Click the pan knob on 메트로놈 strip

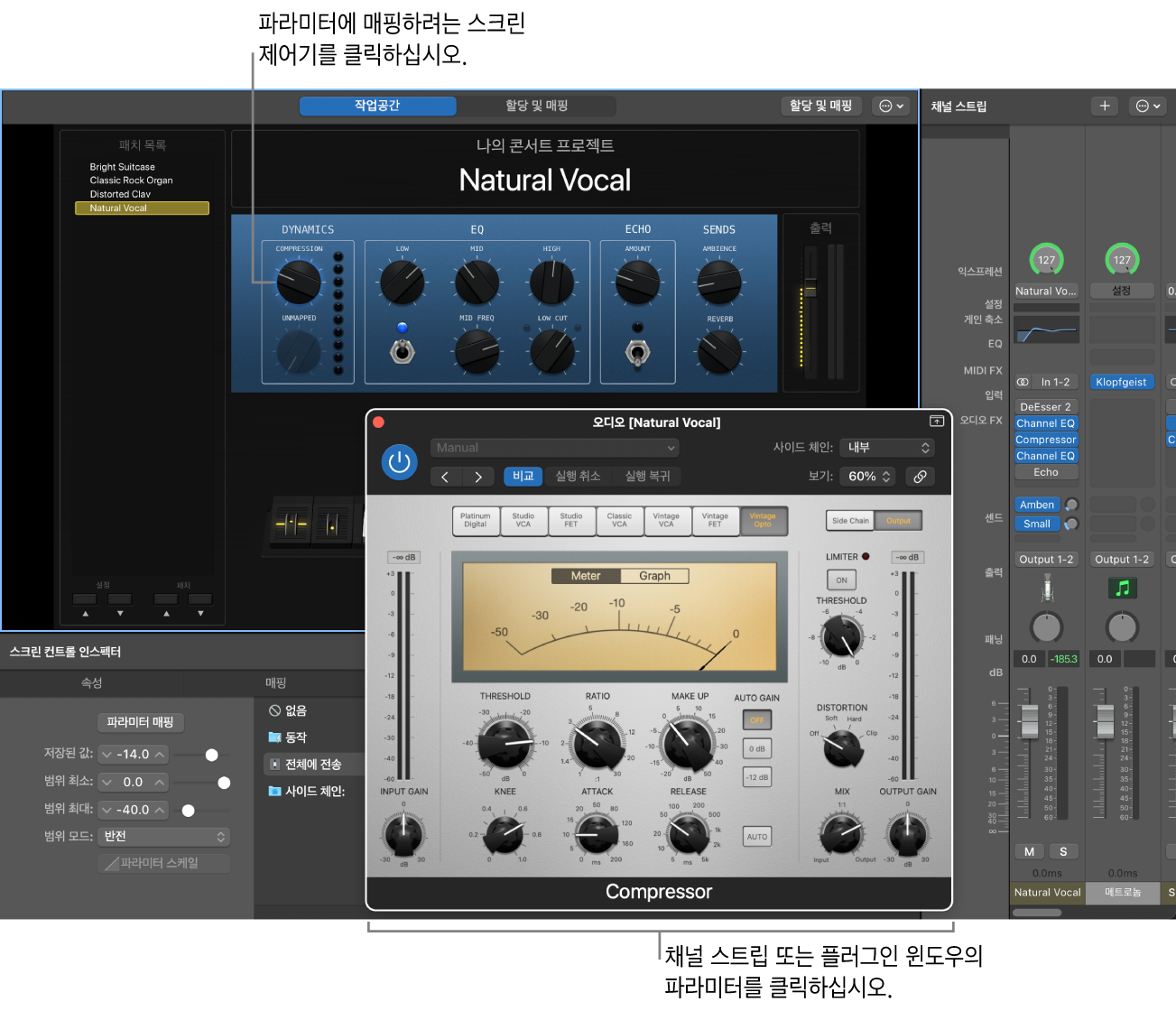(1122, 626)
